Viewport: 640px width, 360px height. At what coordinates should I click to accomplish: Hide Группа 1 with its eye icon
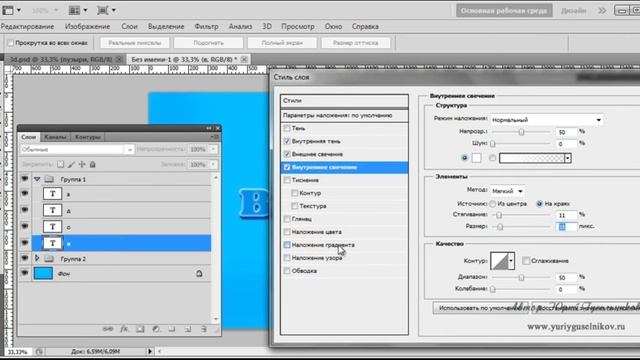pos(24,179)
